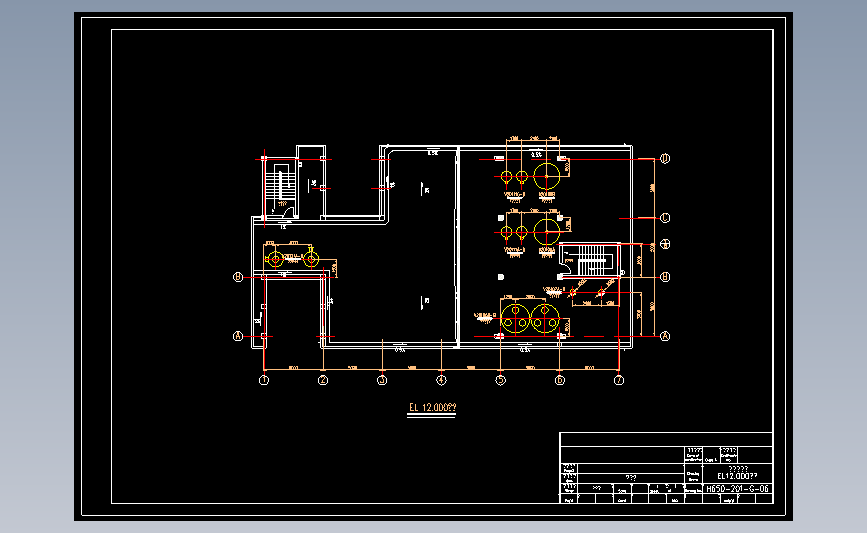Pick grid bubble C on the right side
The image size is (867, 533).
(x=665, y=218)
